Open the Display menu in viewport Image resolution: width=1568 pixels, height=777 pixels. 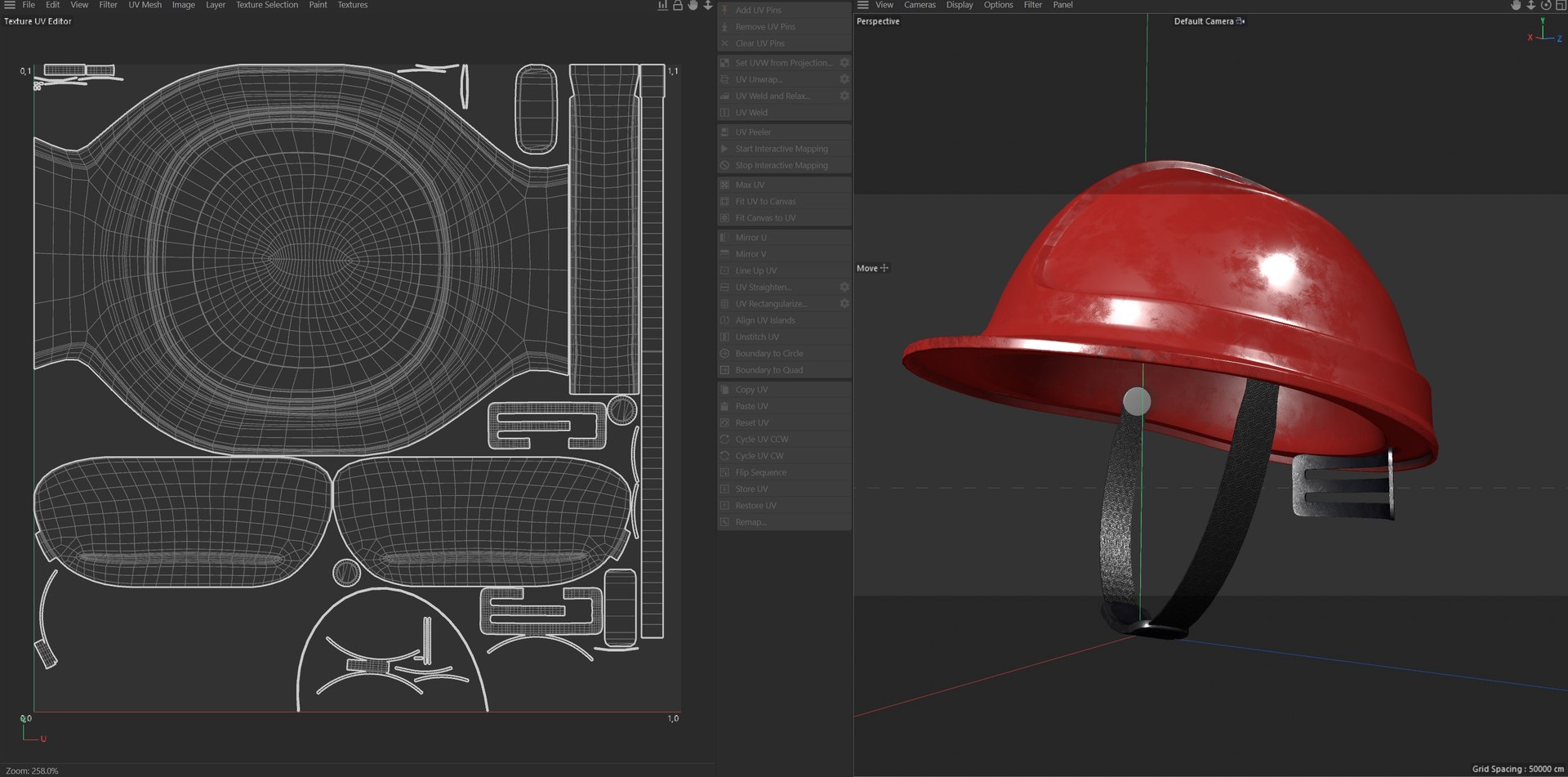click(960, 5)
